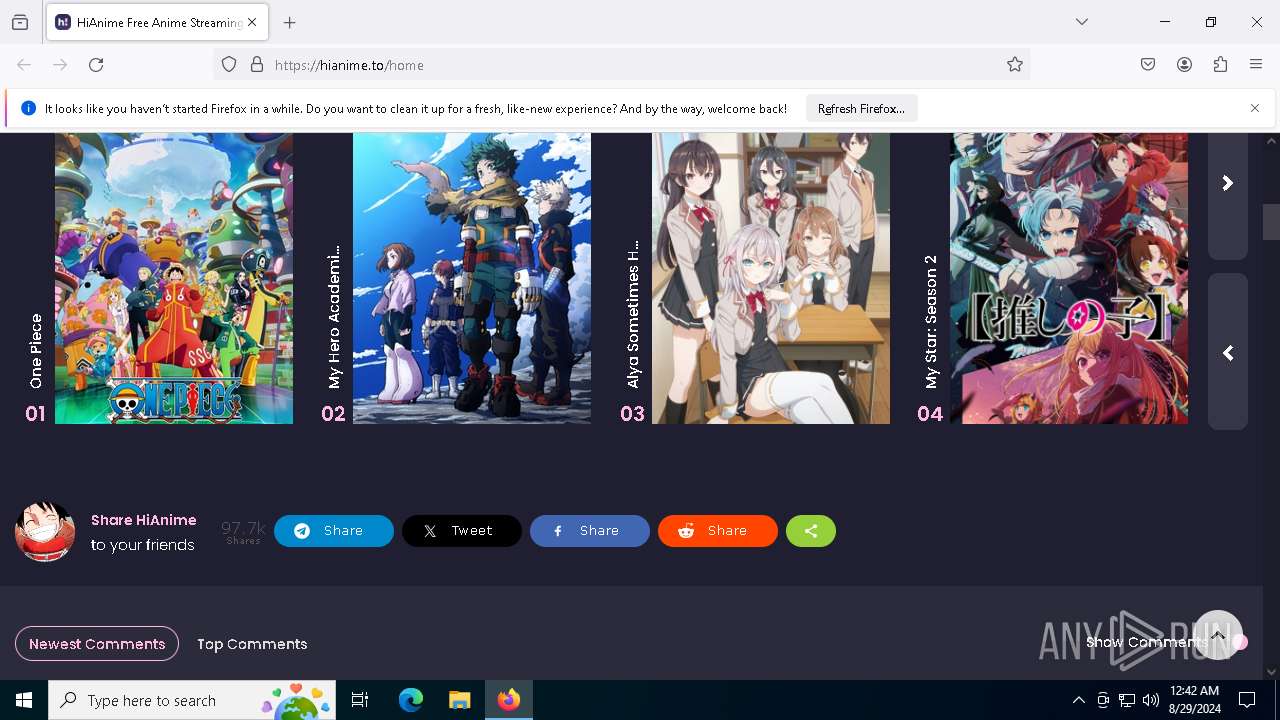The width and height of the screenshot is (1280, 720).
Task: Advance trending carousel with next arrow
Action: [1228, 184]
